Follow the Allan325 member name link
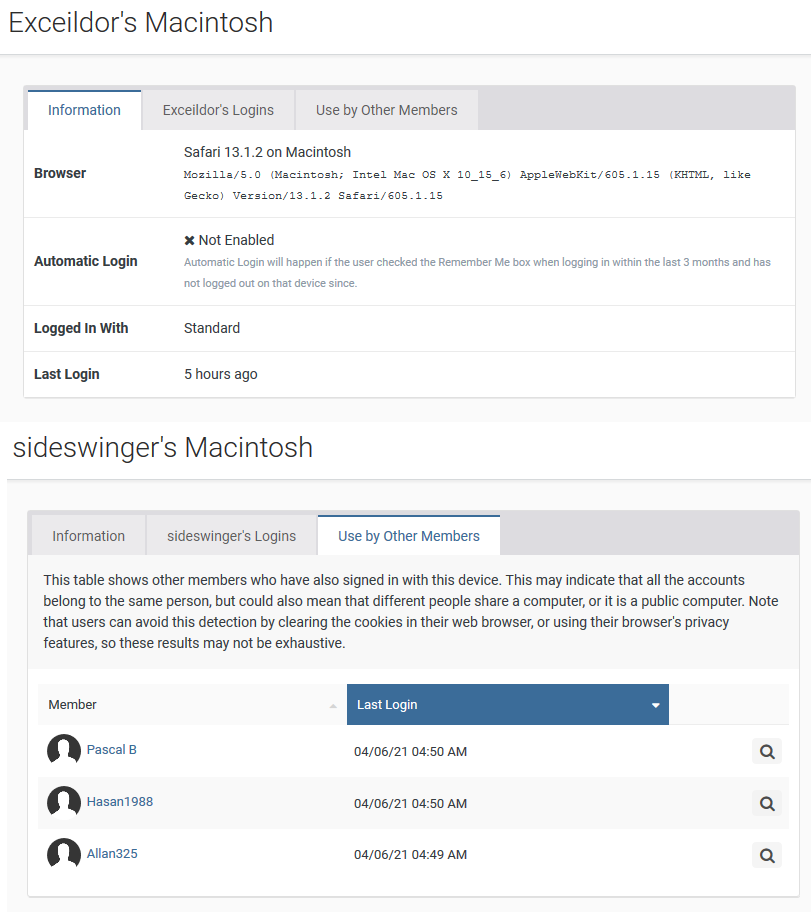The width and height of the screenshot is (811, 912). click(x=112, y=854)
